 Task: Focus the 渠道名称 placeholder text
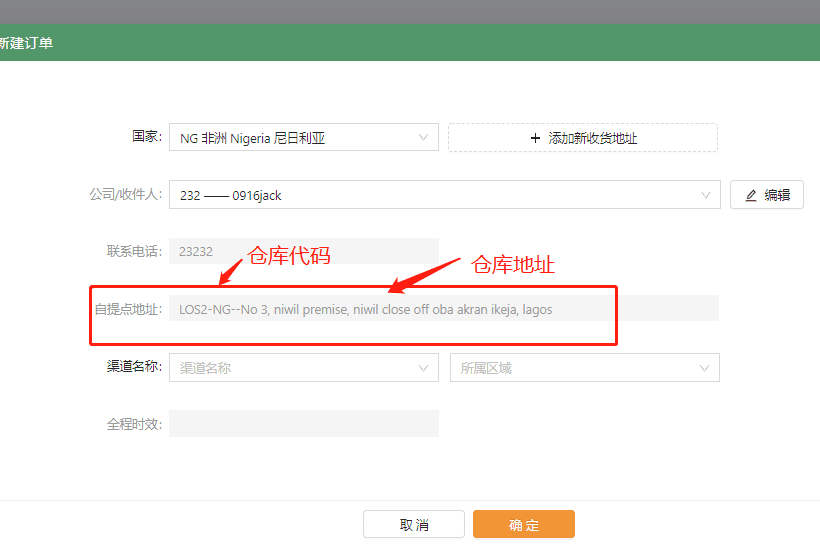coord(206,368)
